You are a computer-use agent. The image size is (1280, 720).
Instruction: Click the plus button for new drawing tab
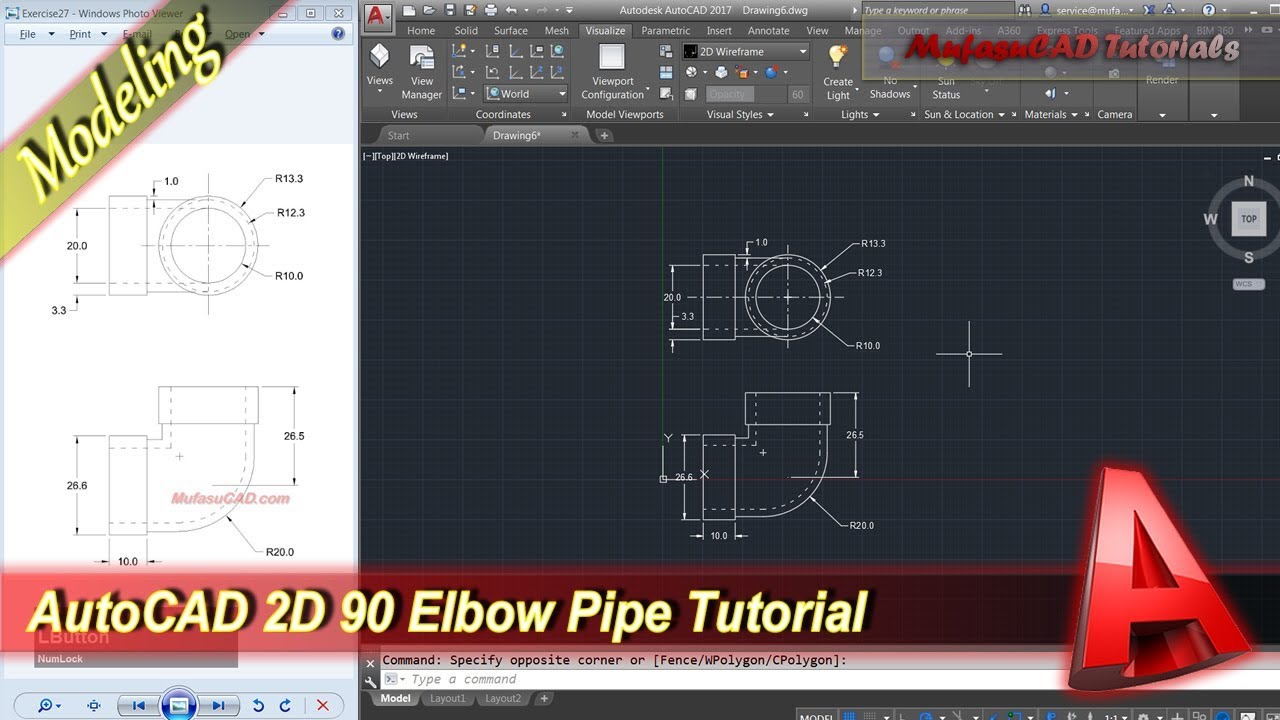[x=605, y=135]
